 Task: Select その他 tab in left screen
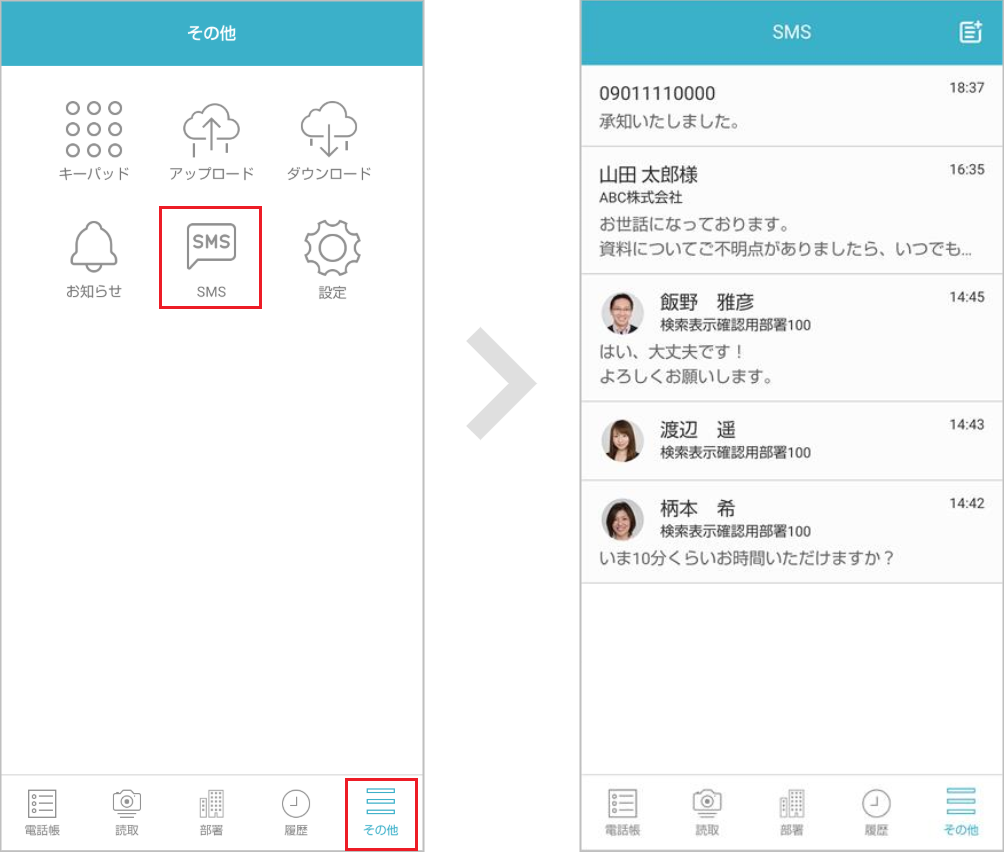[x=380, y=812]
